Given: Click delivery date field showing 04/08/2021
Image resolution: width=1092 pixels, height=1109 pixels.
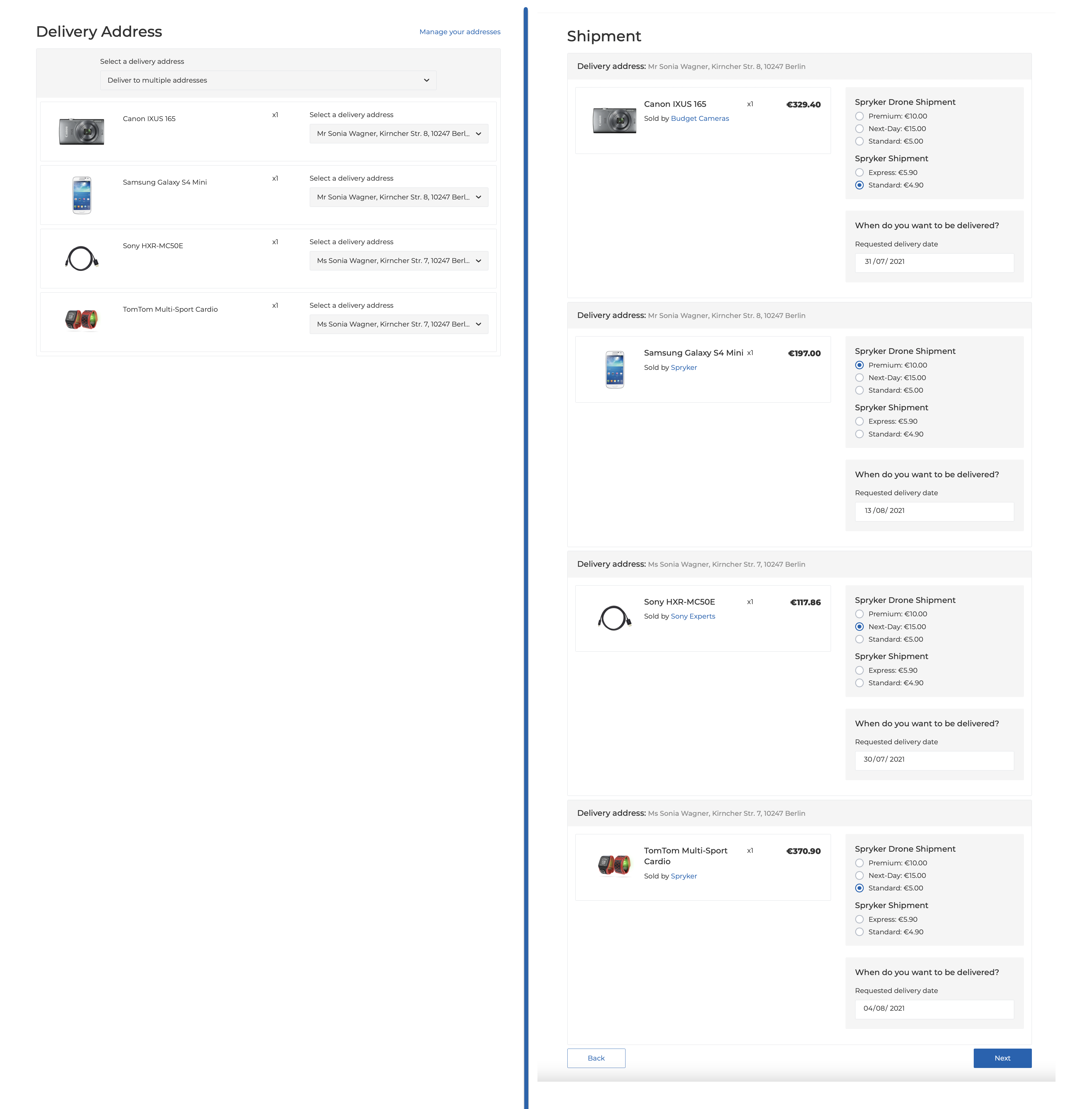Looking at the screenshot, I should click(934, 1009).
